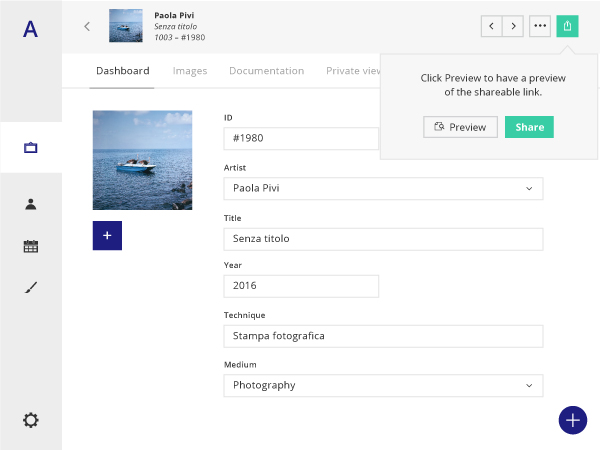Open the three-dots more options menu
Image resolution: width=600 pixels, height=450 pixels.
click(540, 26)
